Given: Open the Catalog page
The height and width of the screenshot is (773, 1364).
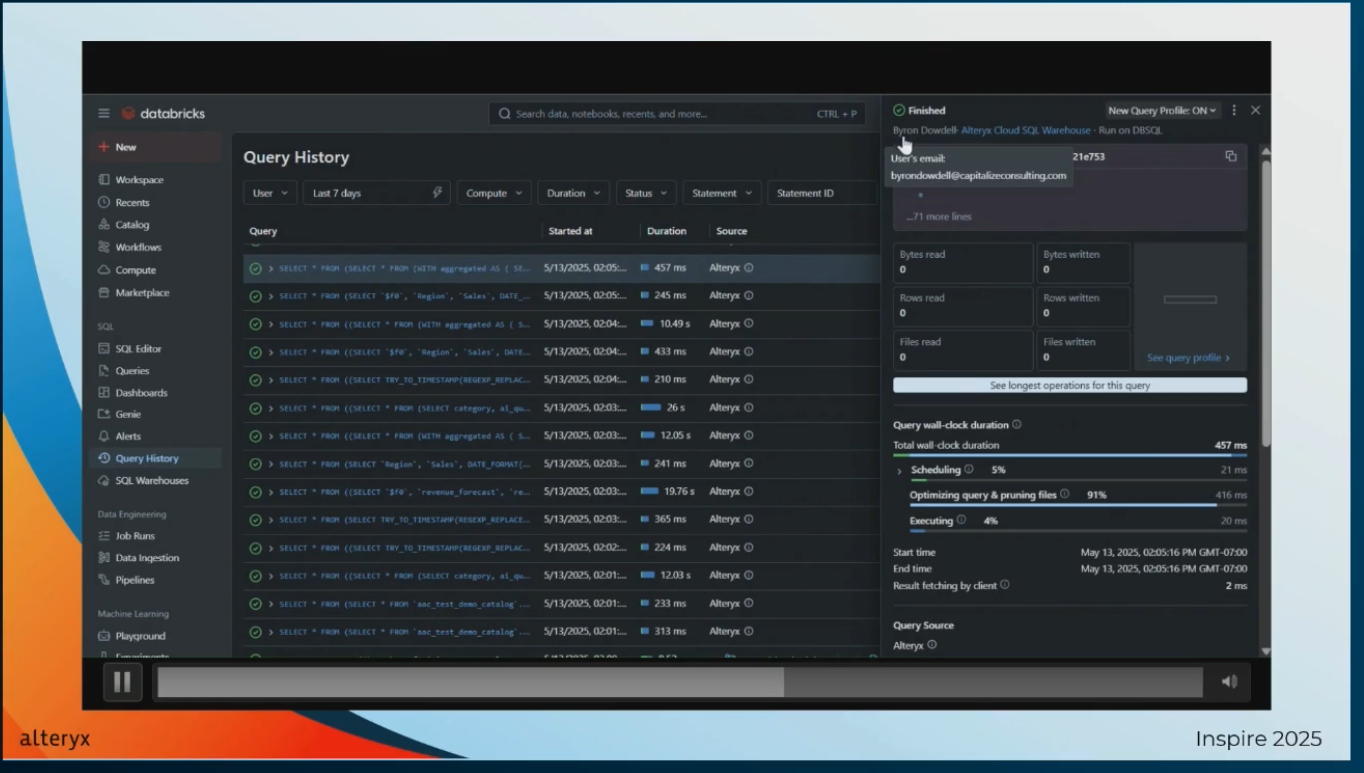Looking at the screenshot, I should tap(132, 225).
